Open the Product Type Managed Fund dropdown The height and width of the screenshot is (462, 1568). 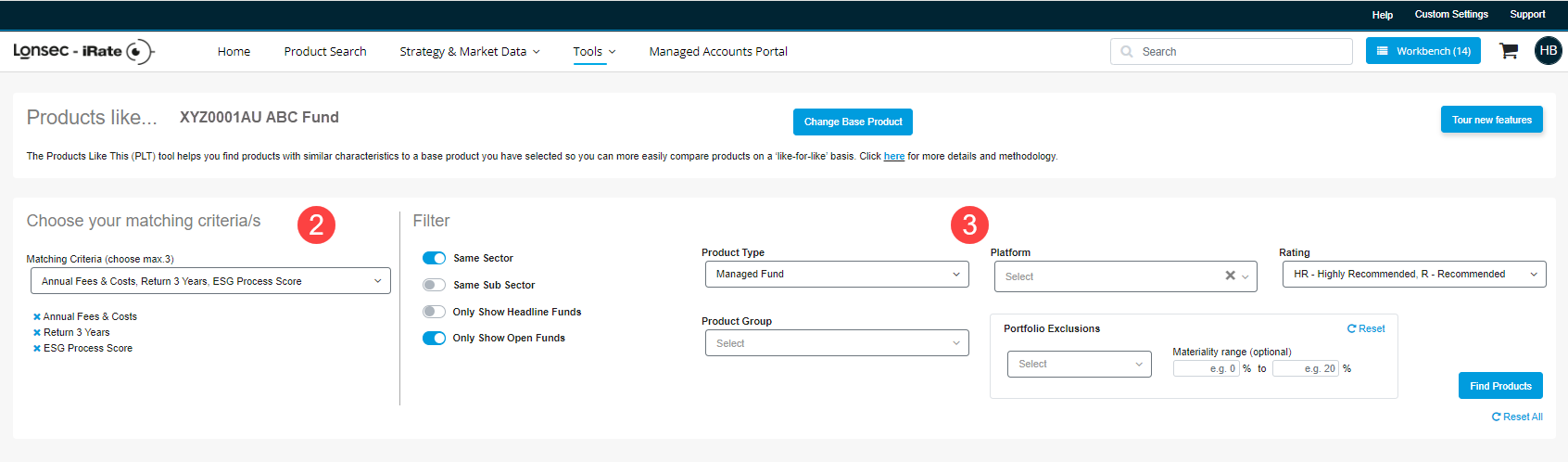pos(837,274)
